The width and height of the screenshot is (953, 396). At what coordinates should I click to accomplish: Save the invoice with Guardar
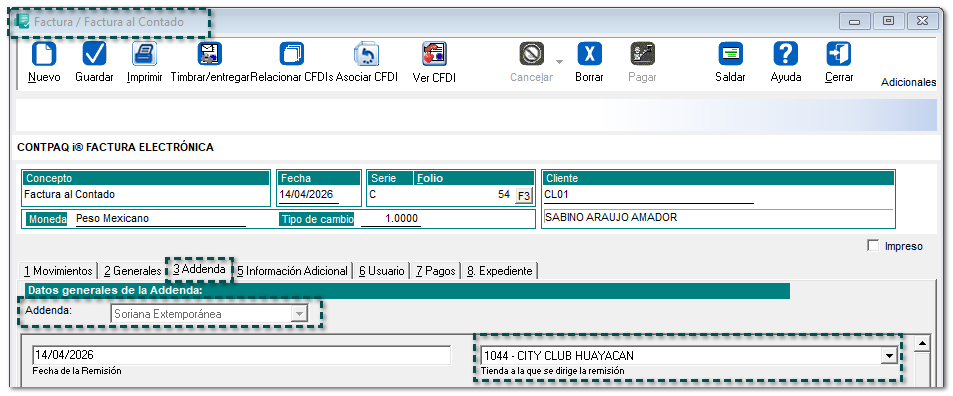click(x=94, y=54)
